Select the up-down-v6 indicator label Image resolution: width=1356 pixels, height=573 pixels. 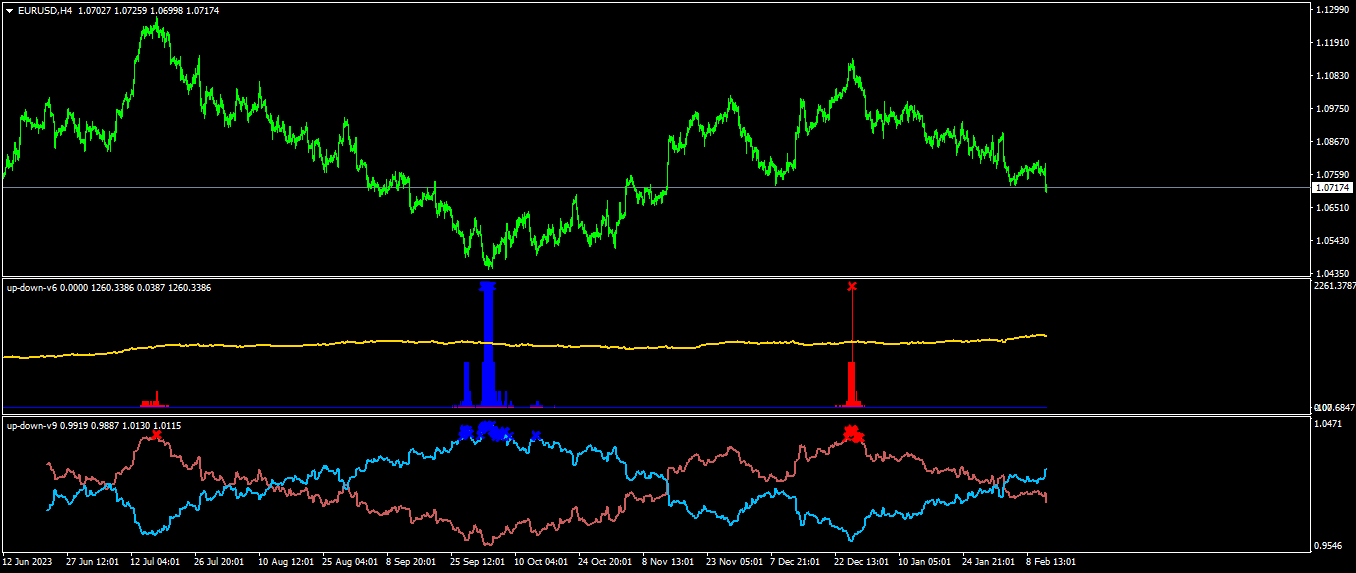pyautogui.click(x=32, y=288)
